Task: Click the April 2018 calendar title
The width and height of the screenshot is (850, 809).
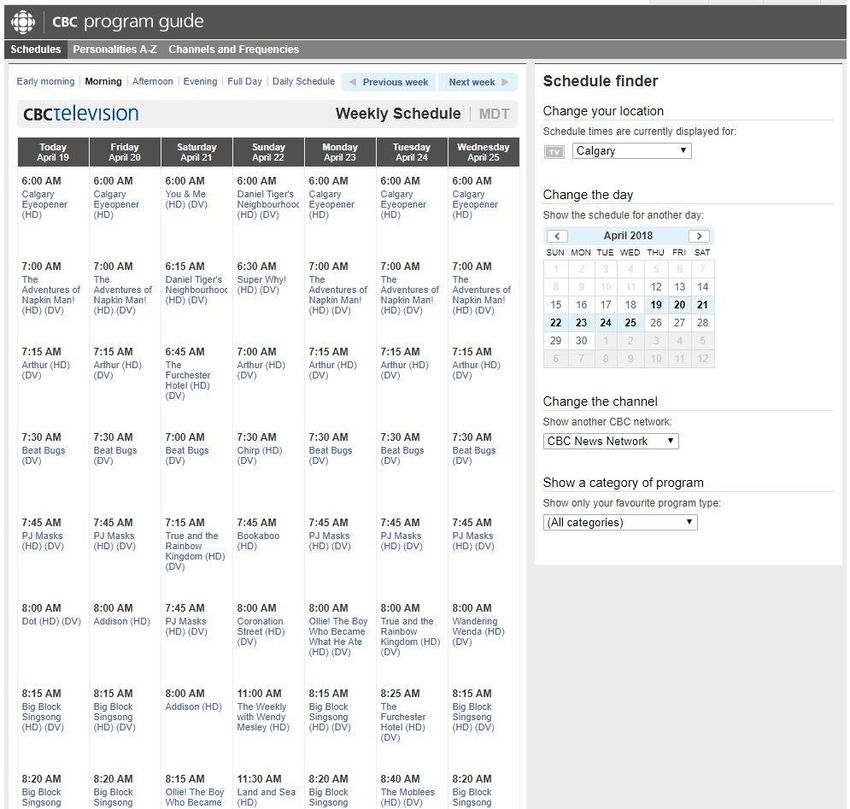Action: click(x=628, y=236)
